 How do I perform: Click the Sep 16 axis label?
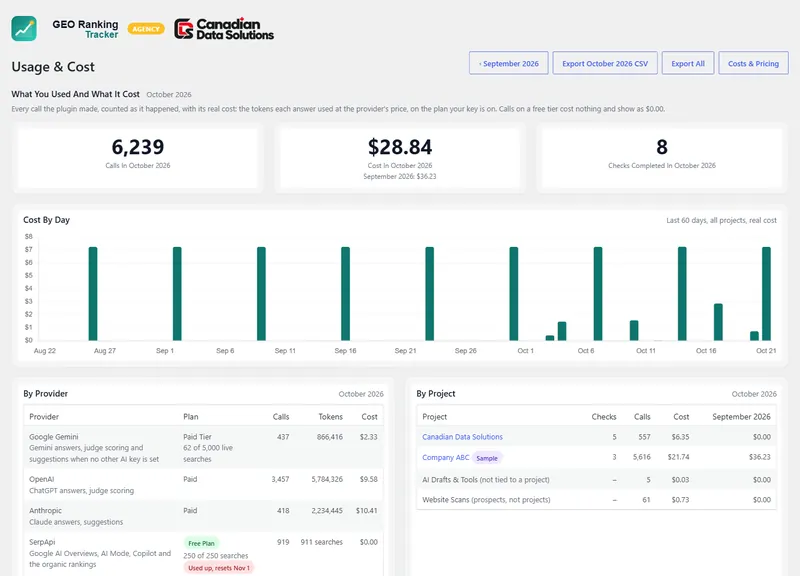point(345,350)
